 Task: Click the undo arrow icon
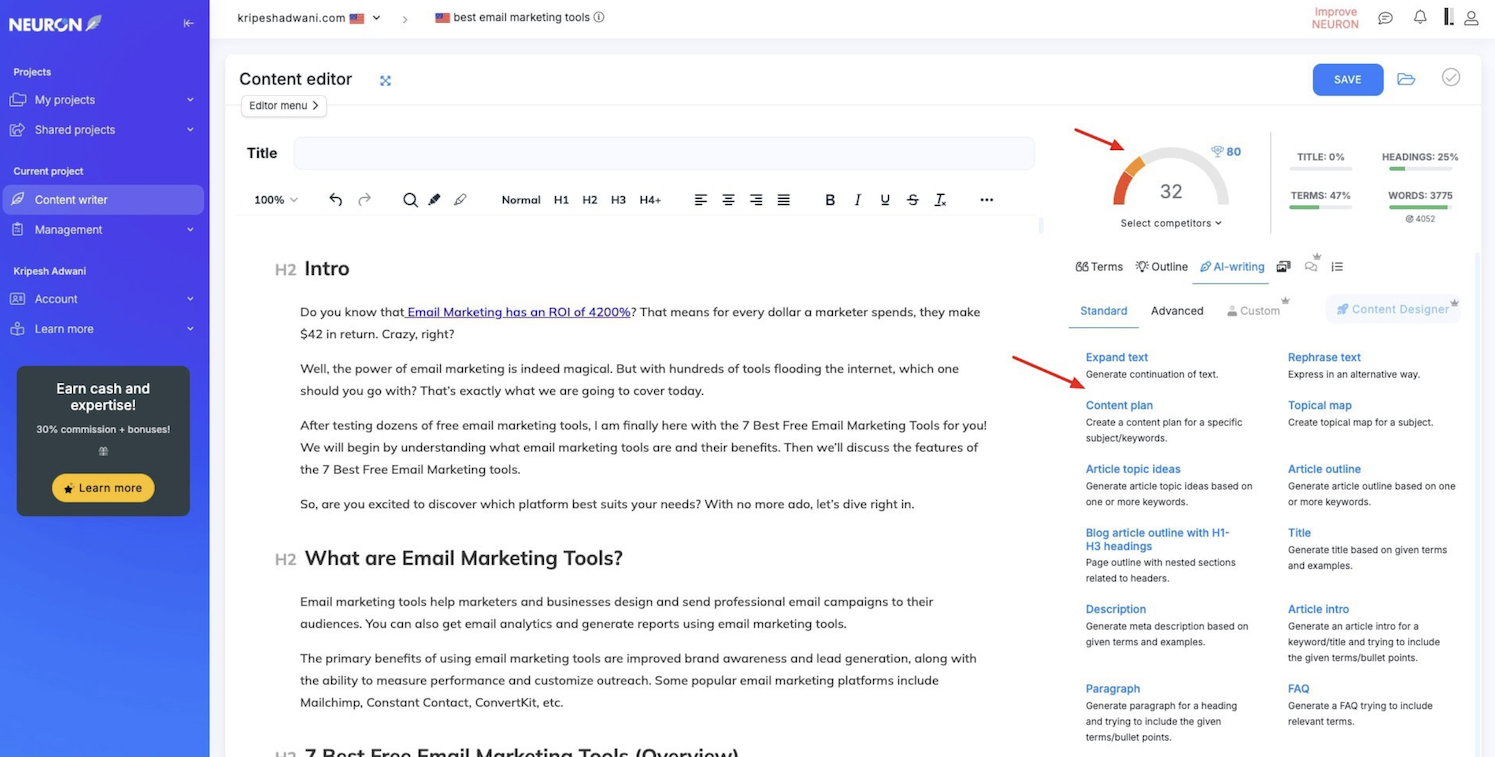pos(335,199)
